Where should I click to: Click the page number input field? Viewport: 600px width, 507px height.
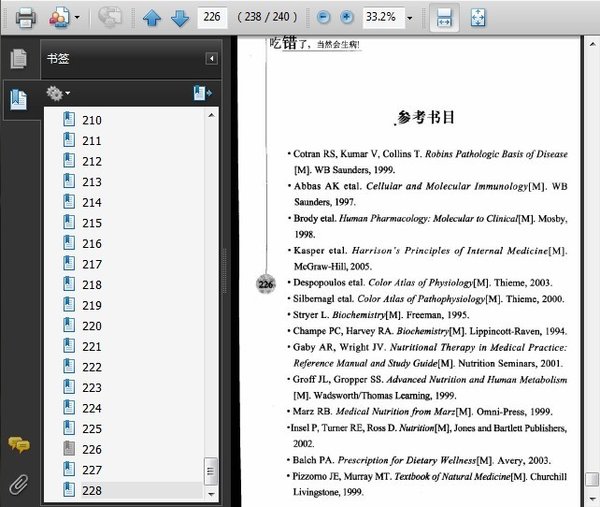(x=211, y=17)
